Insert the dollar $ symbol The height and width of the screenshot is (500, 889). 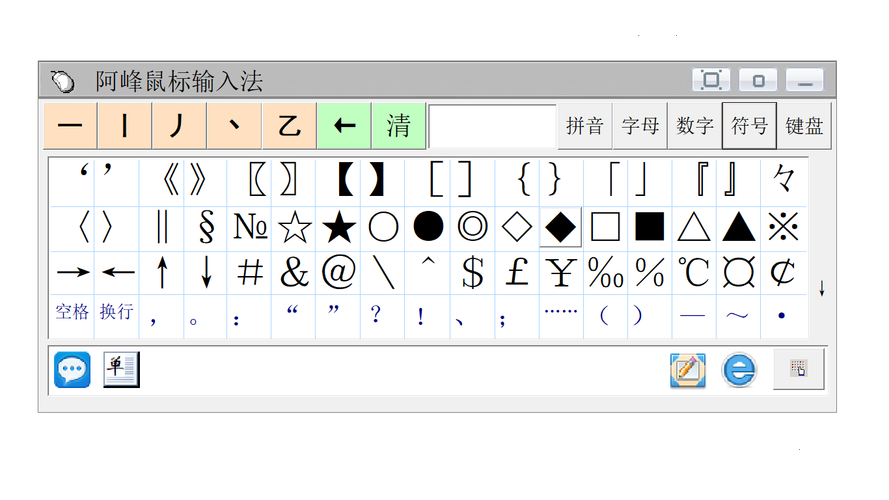pyautogui.click(x=472, y=273)
